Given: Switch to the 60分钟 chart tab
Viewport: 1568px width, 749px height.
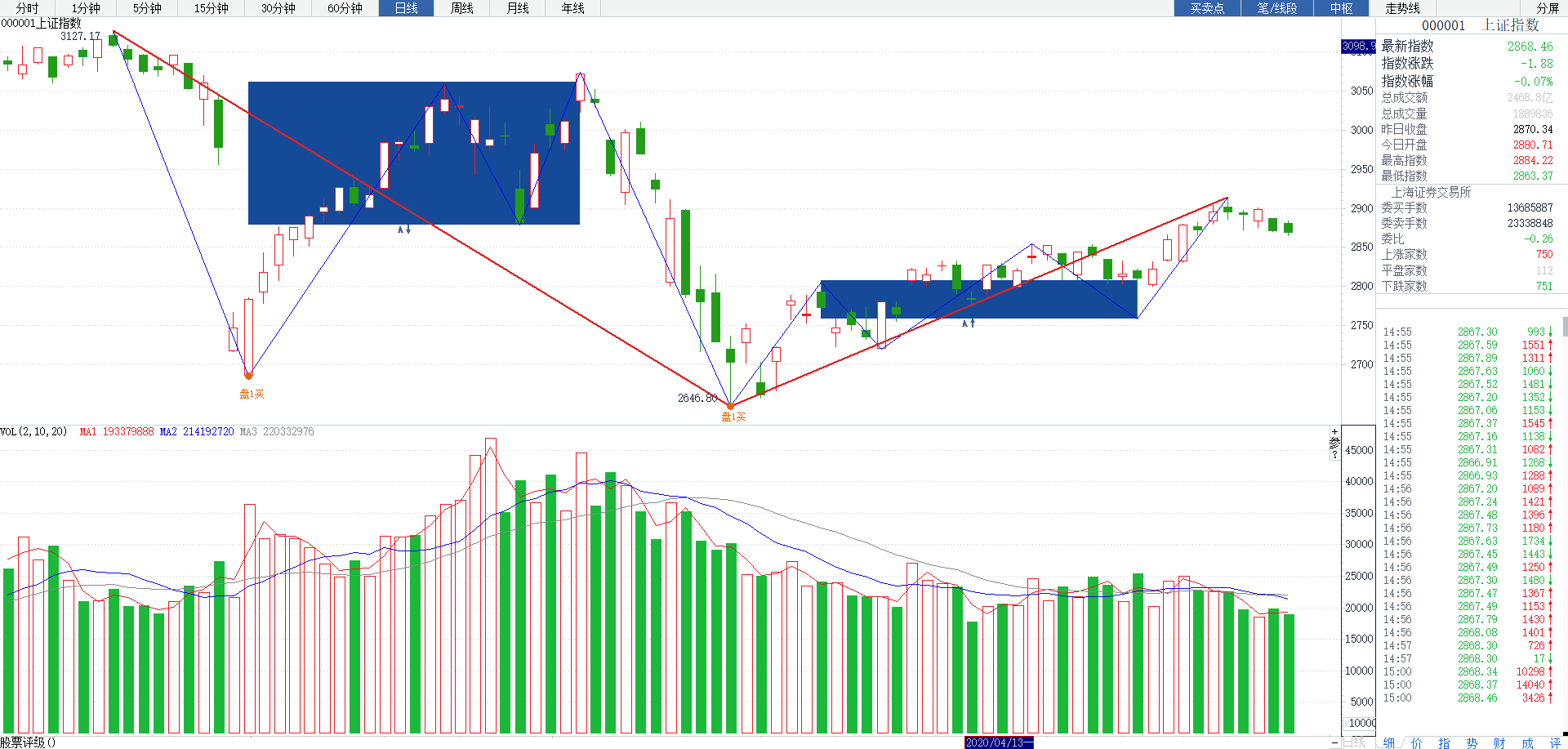Looking at the screenshot, I should (x=345, y=8).
